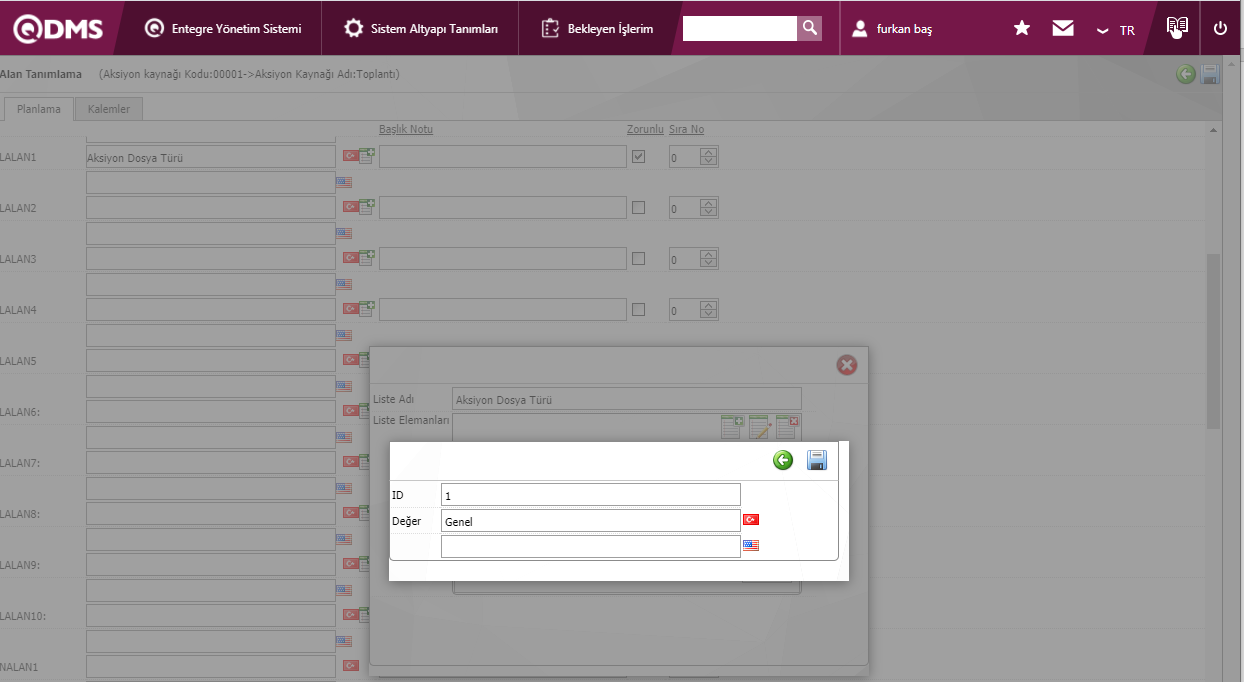Click the LALAN2 Turkish name field
The height and width of the screenshot is (682, 1244).
click(210, 208)
